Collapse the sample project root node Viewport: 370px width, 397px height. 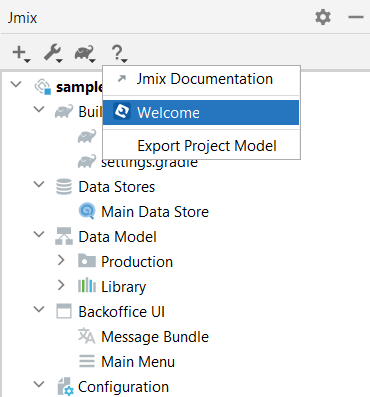[16, 84]
